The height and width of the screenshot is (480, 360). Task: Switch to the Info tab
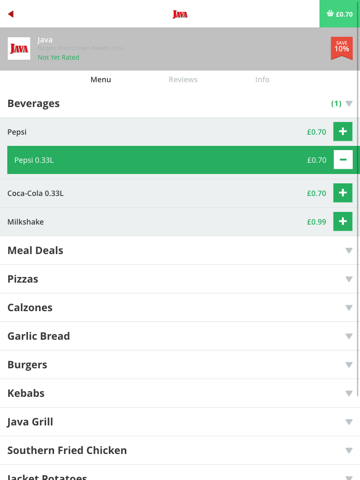[x=262, y=80]
